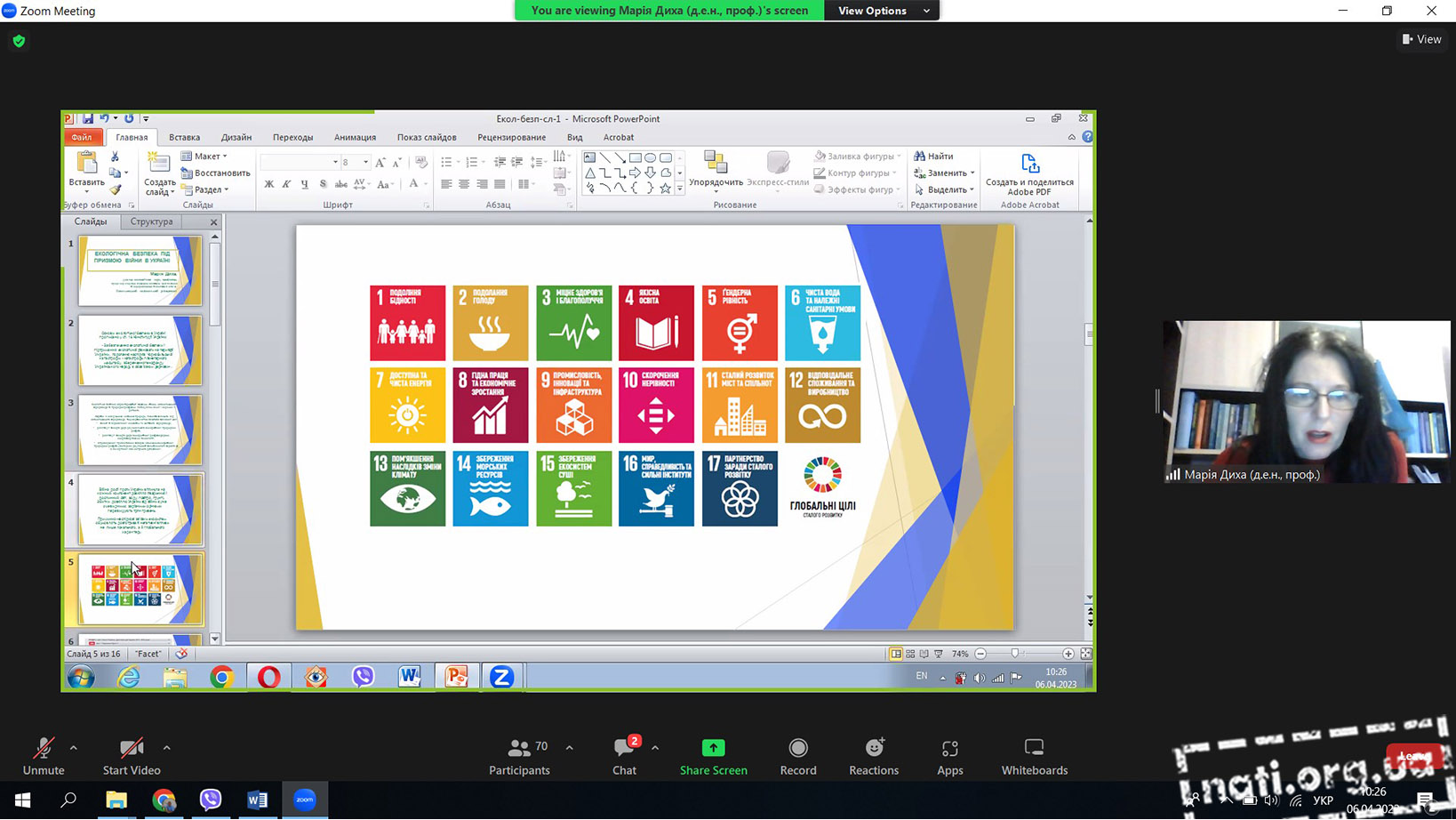Viewport: 1456px width, 820px height.
Task: Open Opera in shared screen taskbar
Action: tap(268, 677)
